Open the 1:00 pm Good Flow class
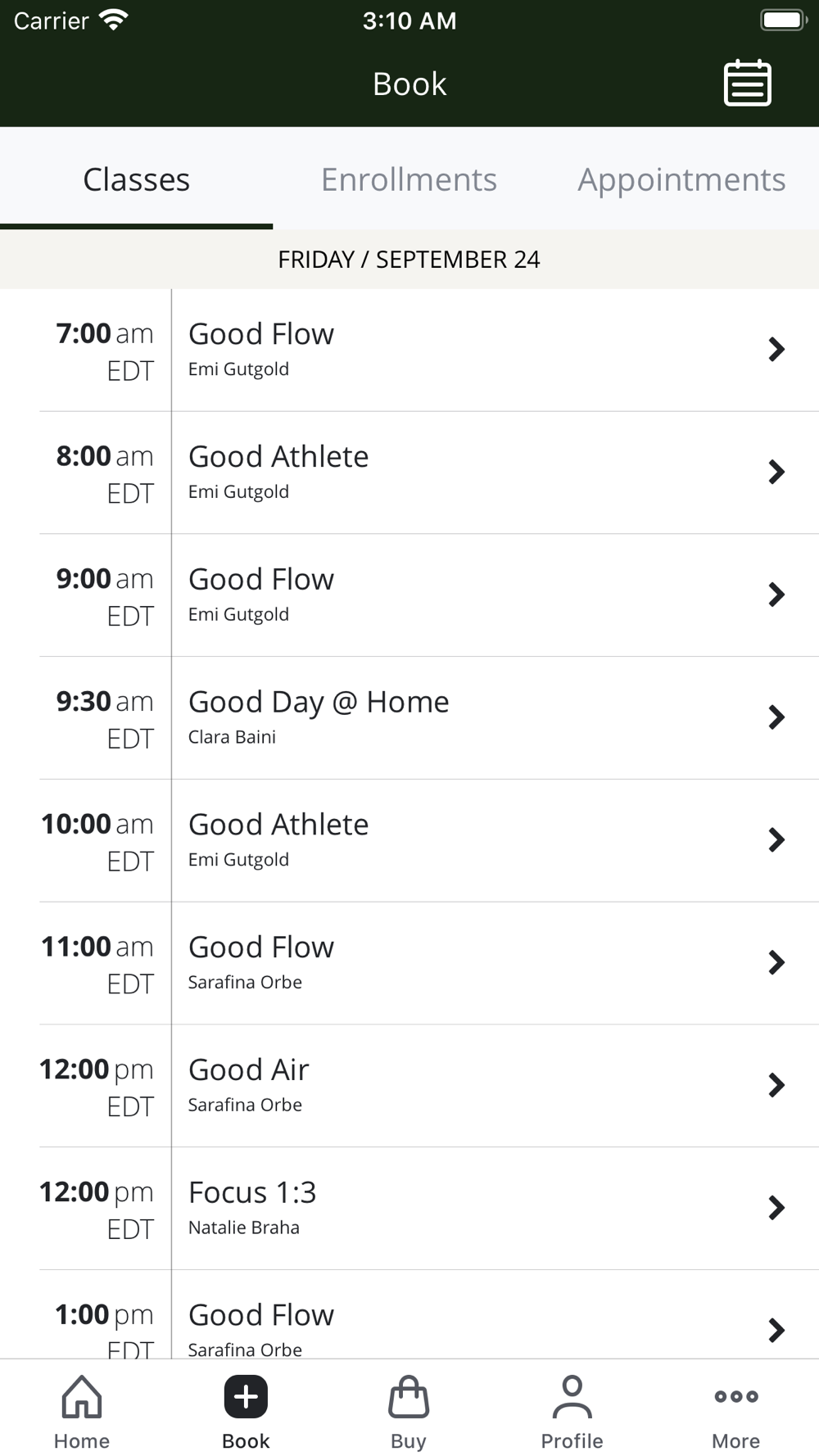Image resolution: width=819 pixels, height=1456 pixels. pyautogui.click(x=409, y=1323)
